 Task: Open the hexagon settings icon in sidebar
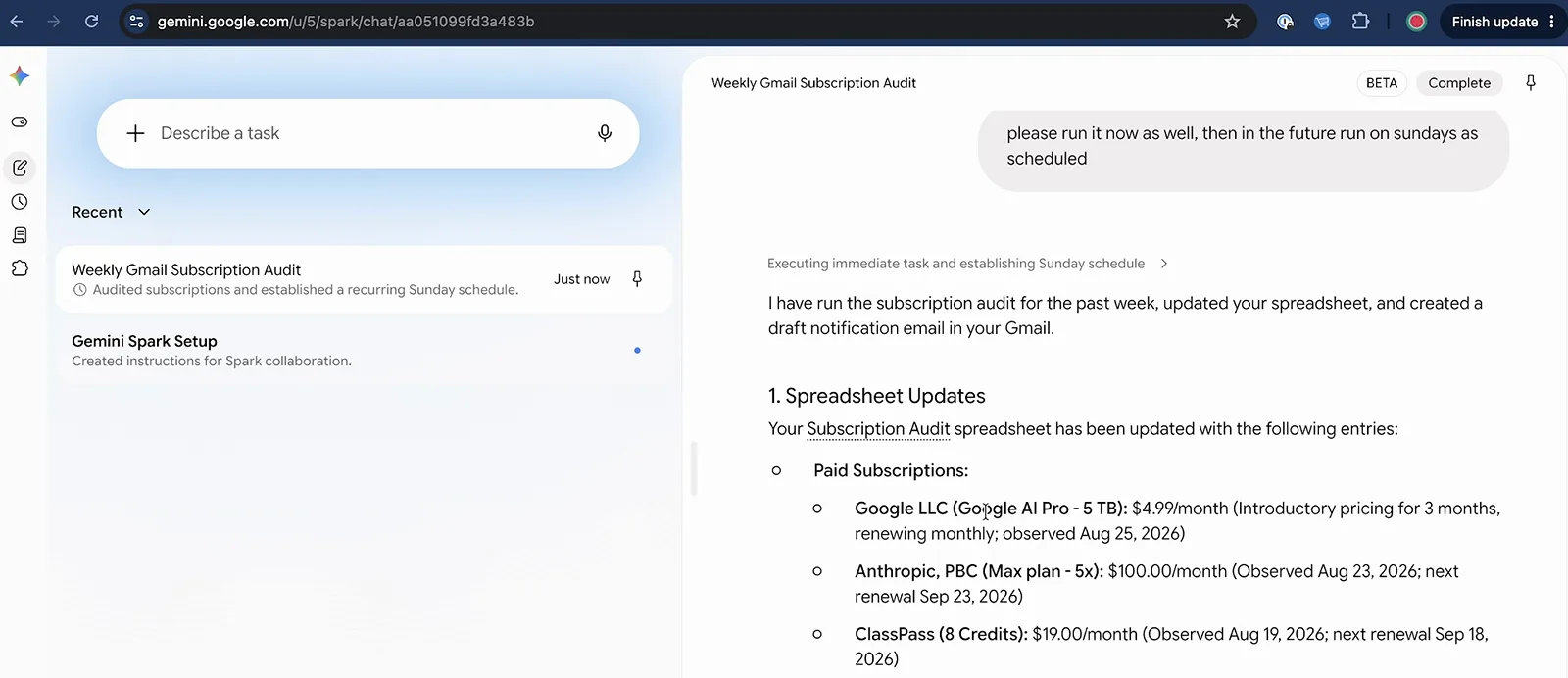click(20, 268)
